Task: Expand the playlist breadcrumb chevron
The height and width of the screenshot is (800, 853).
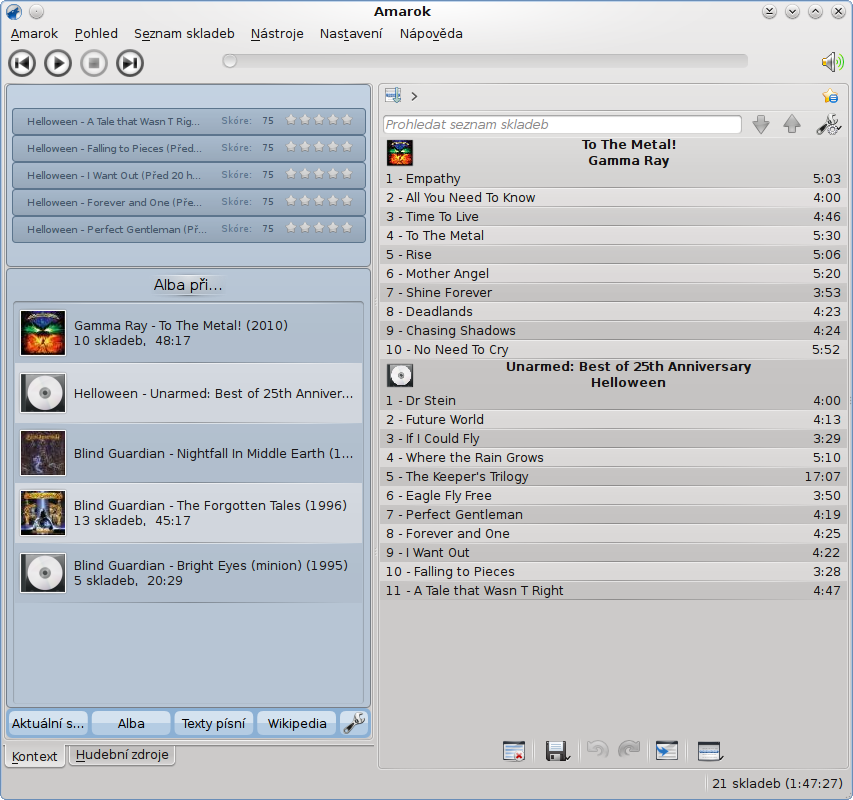Action: 415,96
